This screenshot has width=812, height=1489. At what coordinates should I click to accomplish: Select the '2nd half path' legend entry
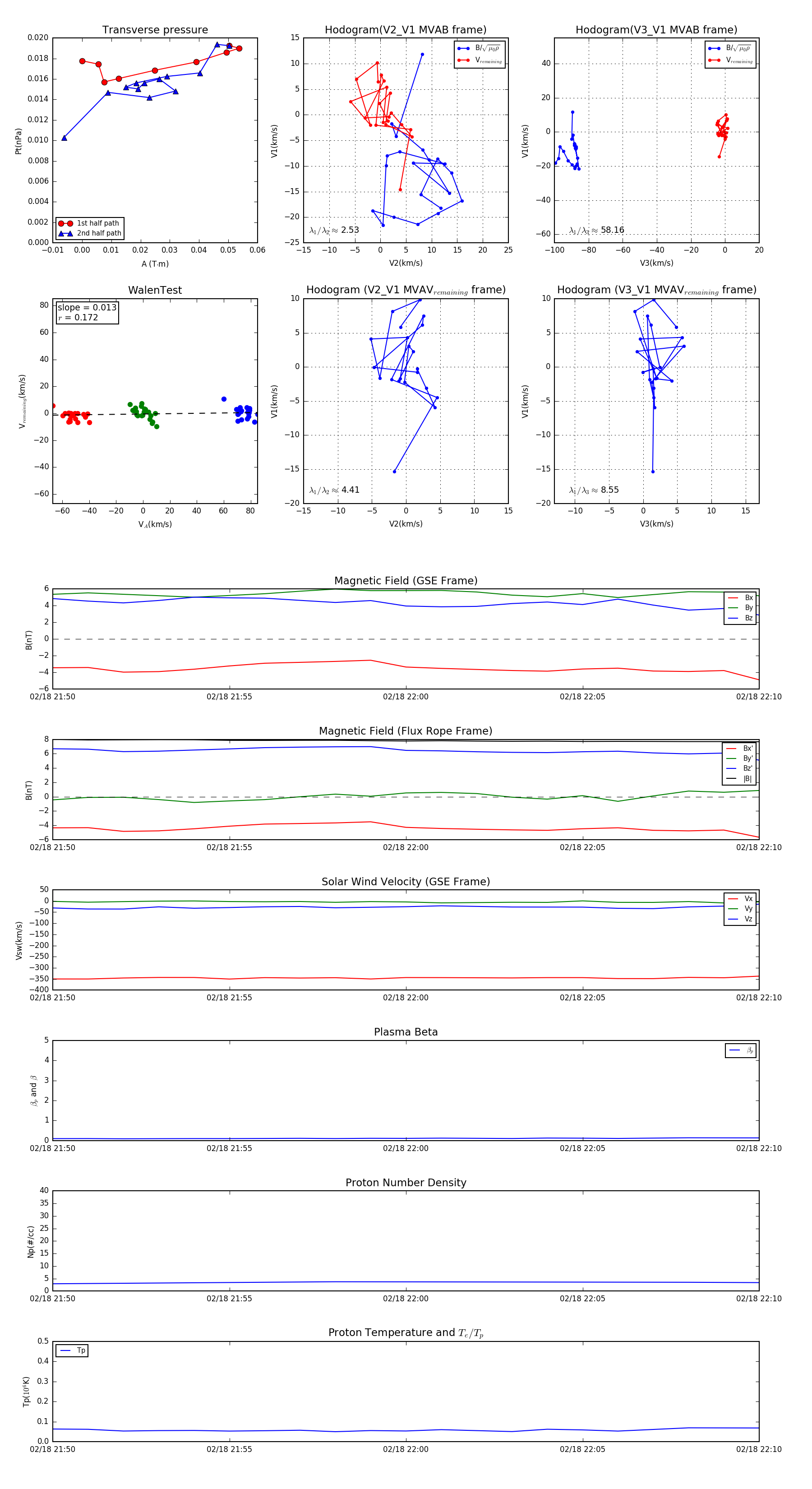pos(90,234)
